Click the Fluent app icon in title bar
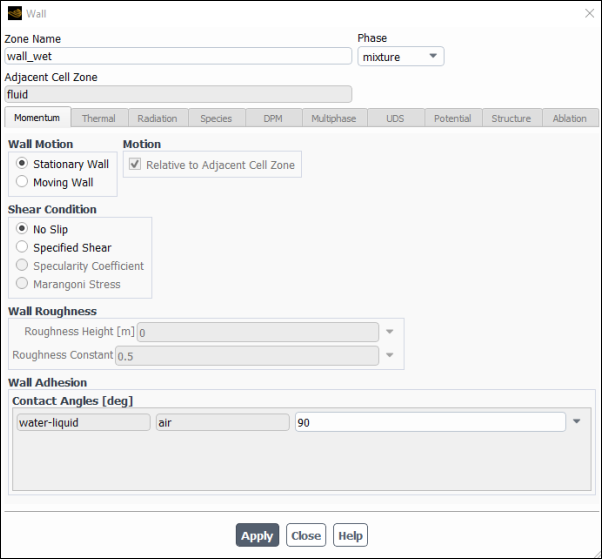The width and height of the screenshot is (602, 559). (x=15, y=13)
